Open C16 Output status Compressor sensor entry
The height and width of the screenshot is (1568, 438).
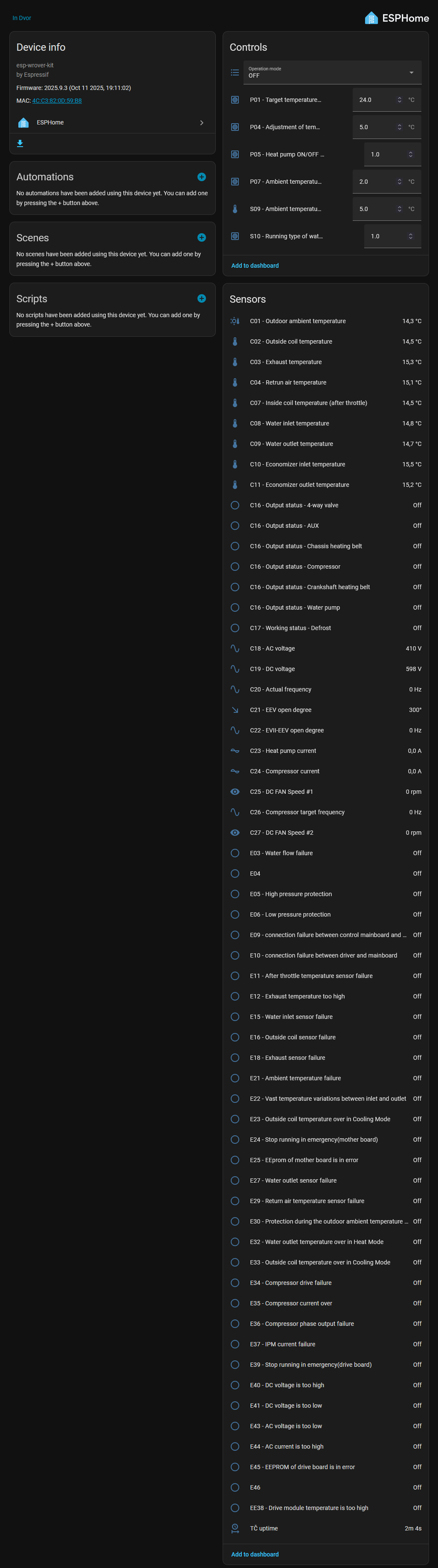click(325, 567)
